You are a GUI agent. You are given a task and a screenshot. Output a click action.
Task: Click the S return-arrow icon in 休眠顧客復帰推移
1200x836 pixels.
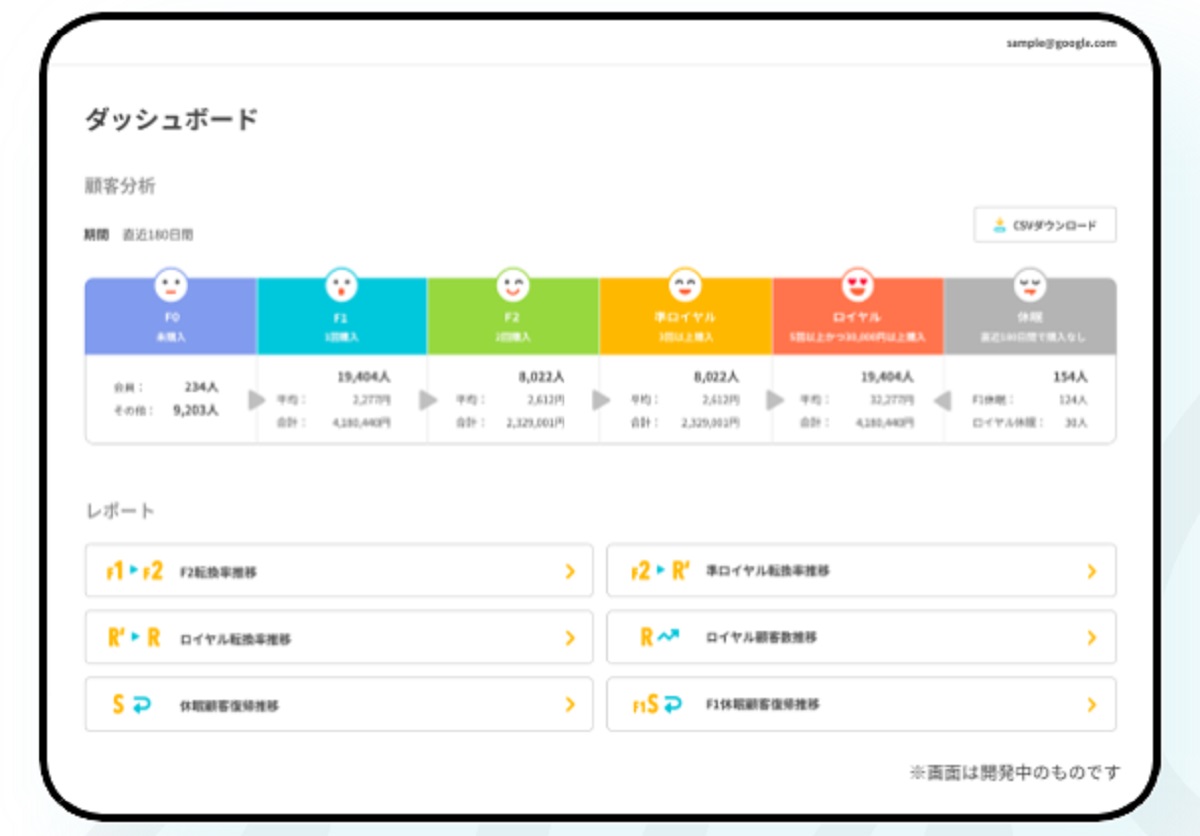(132, 705)
